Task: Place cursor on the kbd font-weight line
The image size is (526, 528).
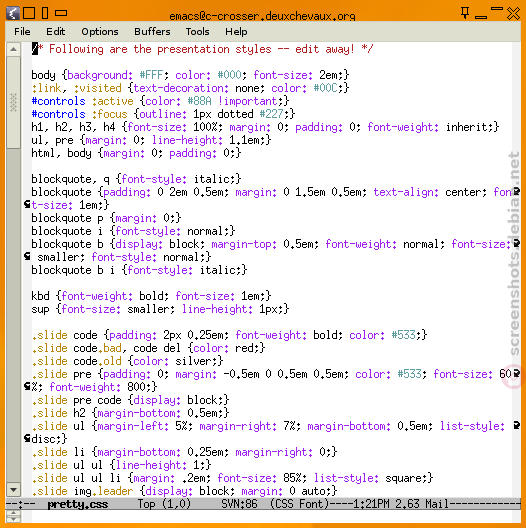Action: [x=151, y=296]
